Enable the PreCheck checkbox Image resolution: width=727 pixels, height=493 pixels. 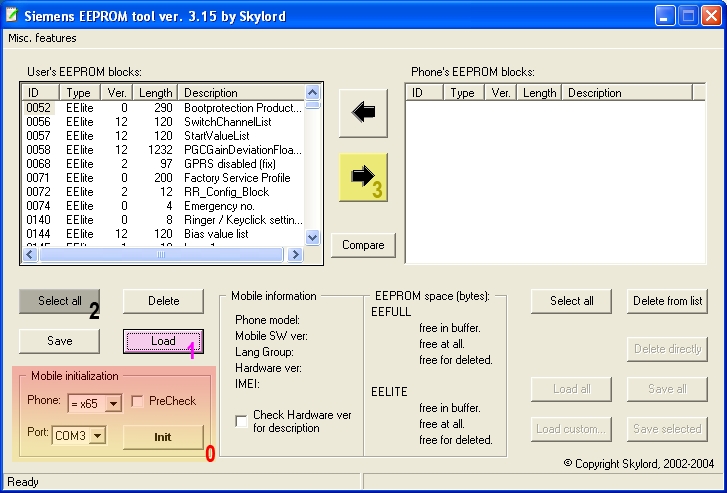point(137,401)
